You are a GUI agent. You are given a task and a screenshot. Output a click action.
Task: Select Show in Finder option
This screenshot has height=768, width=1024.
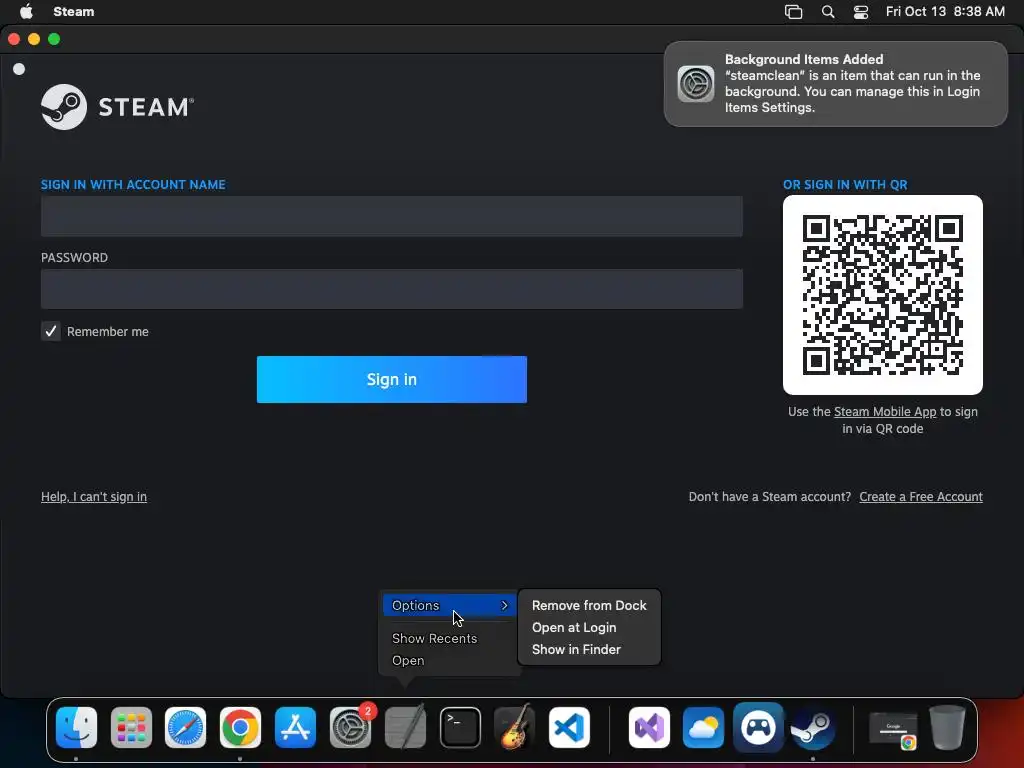pos(576,649)
